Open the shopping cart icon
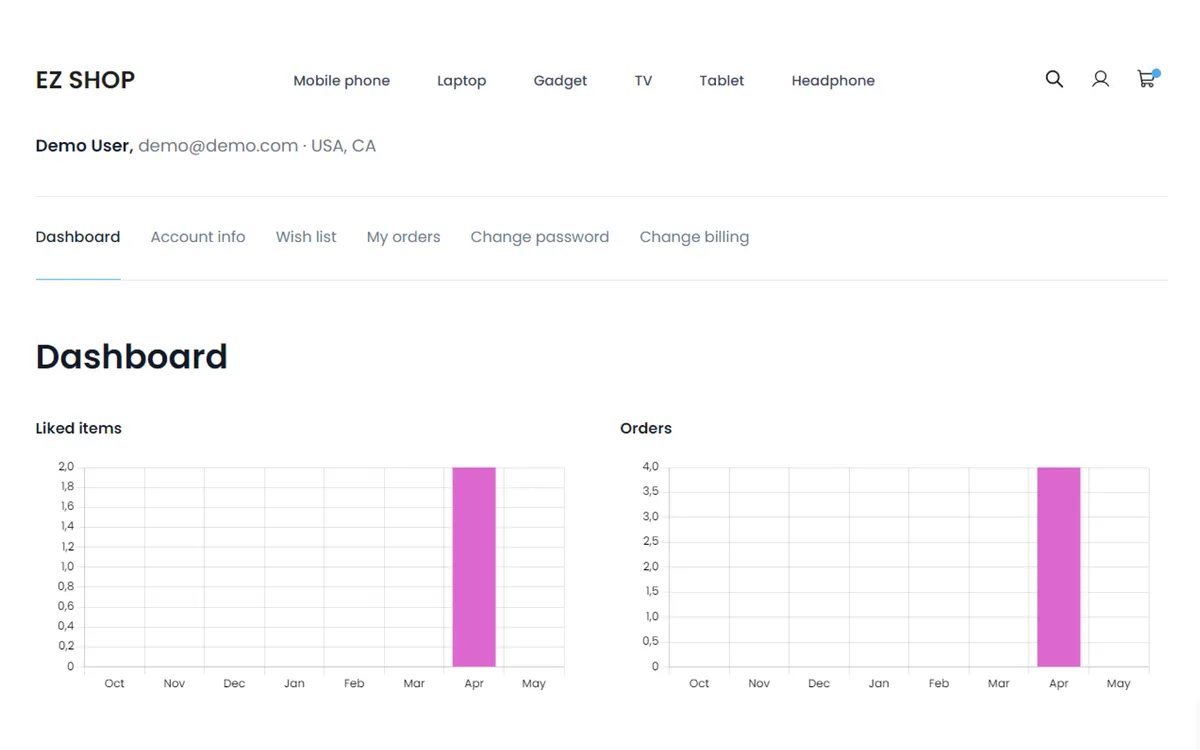The height and width of the screenshot is (750, 1200). point(1147,78)
